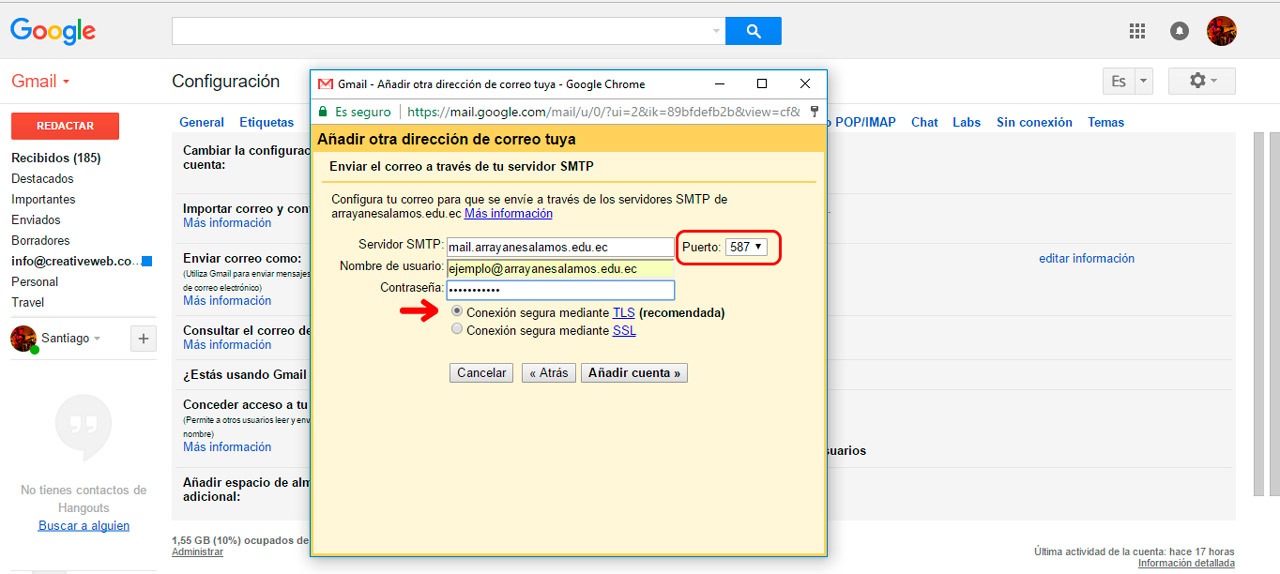Viewport: 1280px width, 574px height.
Task: Open Información detallada link
Action: tap(1186, 563)
